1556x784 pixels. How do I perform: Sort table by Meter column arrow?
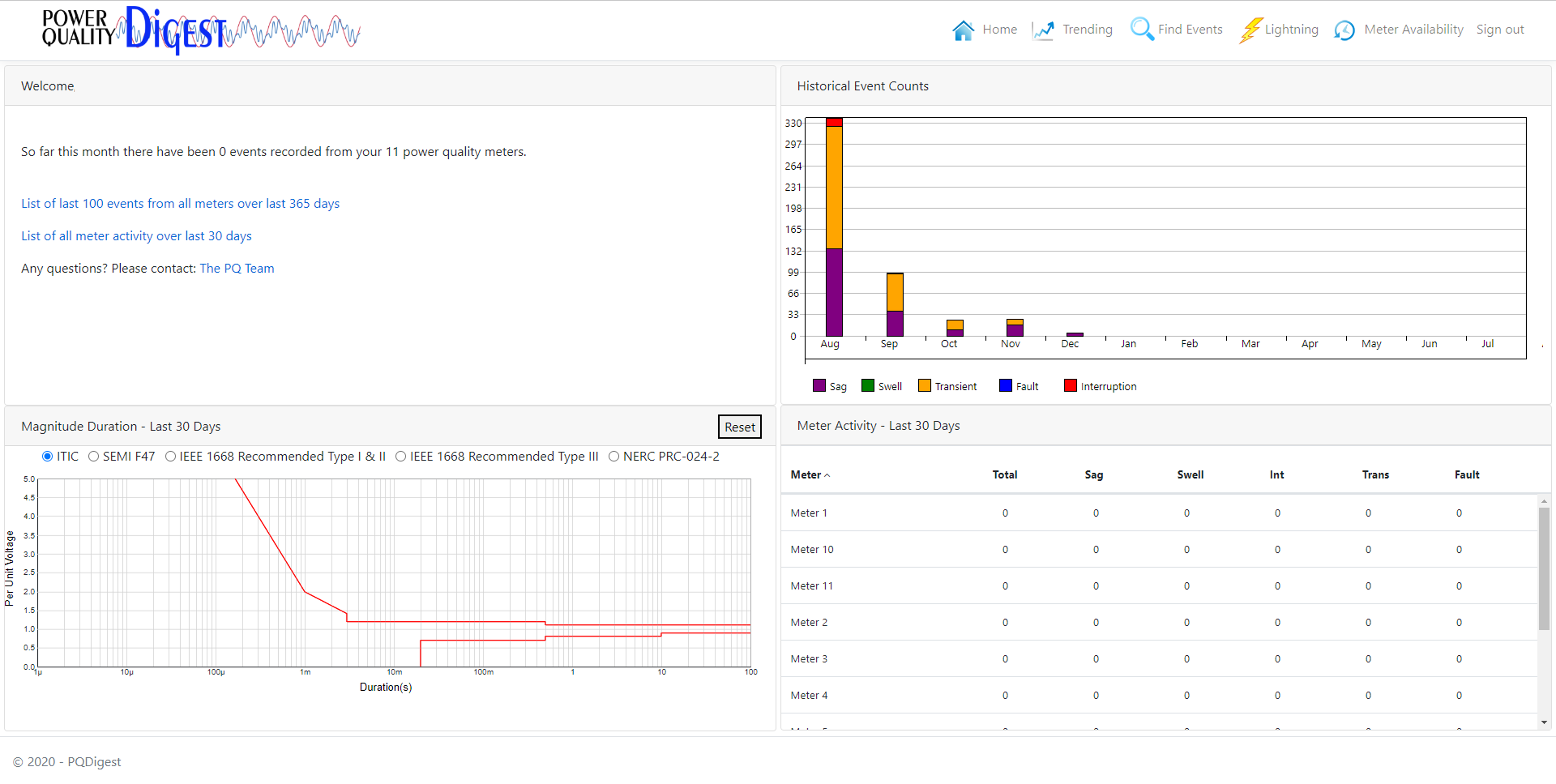(827, 475)
